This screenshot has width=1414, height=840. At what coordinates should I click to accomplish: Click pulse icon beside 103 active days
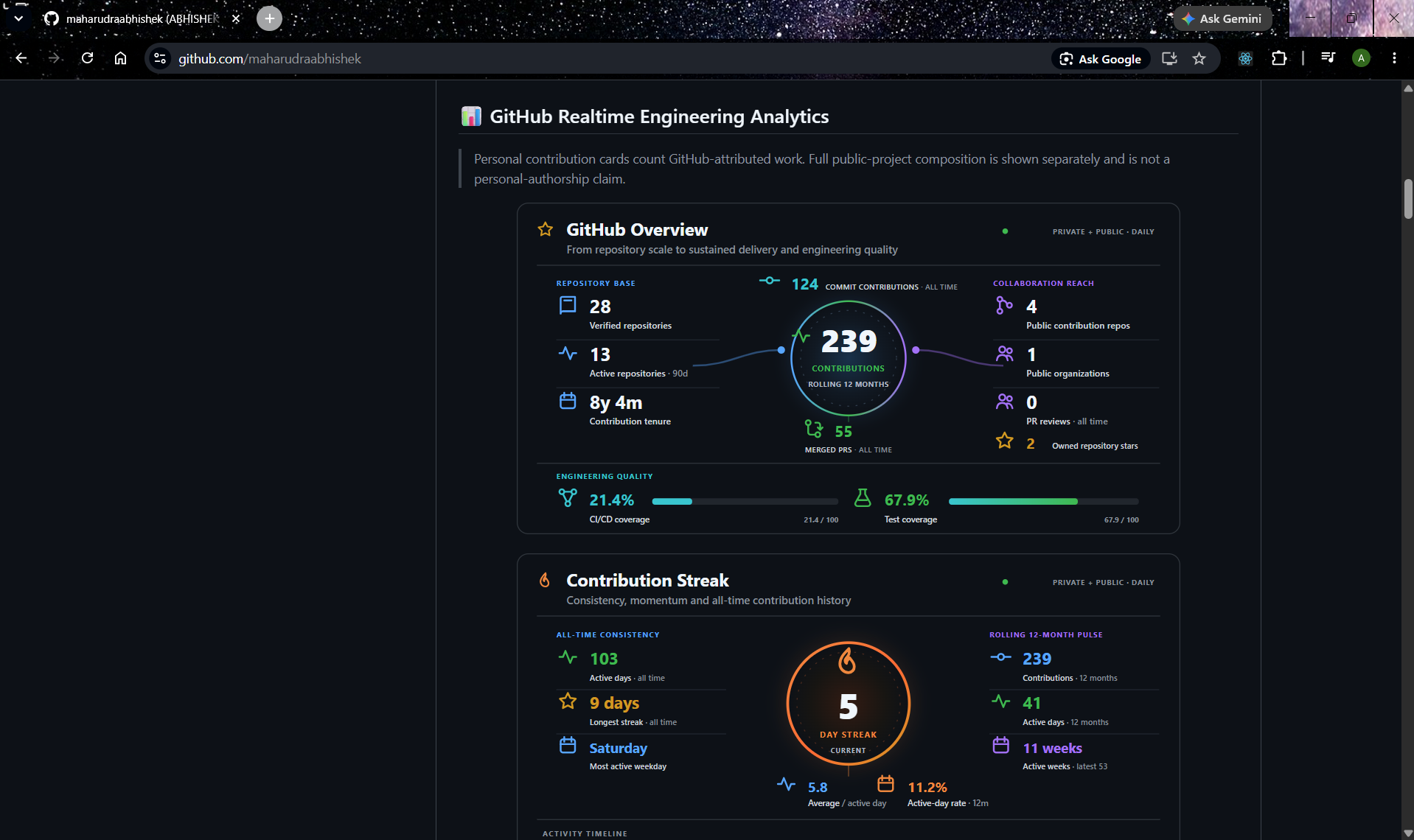(568, 657)
